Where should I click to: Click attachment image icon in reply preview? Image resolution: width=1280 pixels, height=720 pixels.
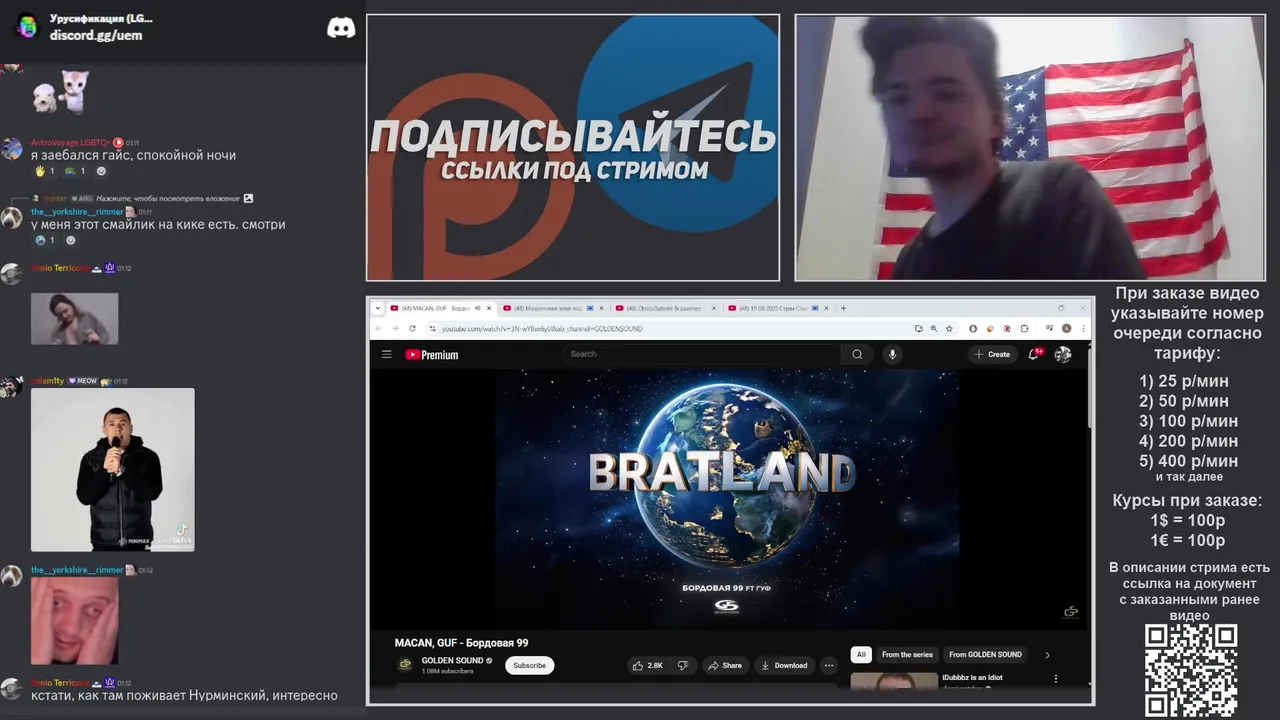[248, 198]
